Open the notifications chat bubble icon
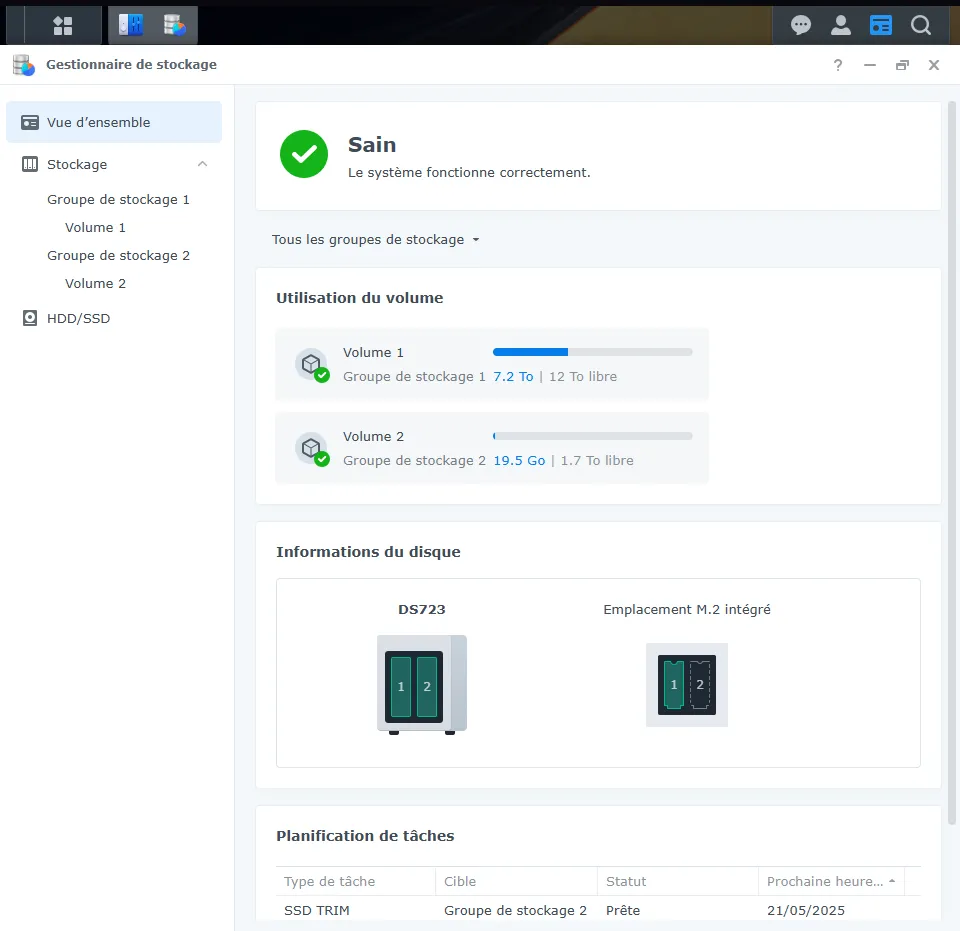Image resolution: width=960 pixels, height=931 pixels. 800,25
